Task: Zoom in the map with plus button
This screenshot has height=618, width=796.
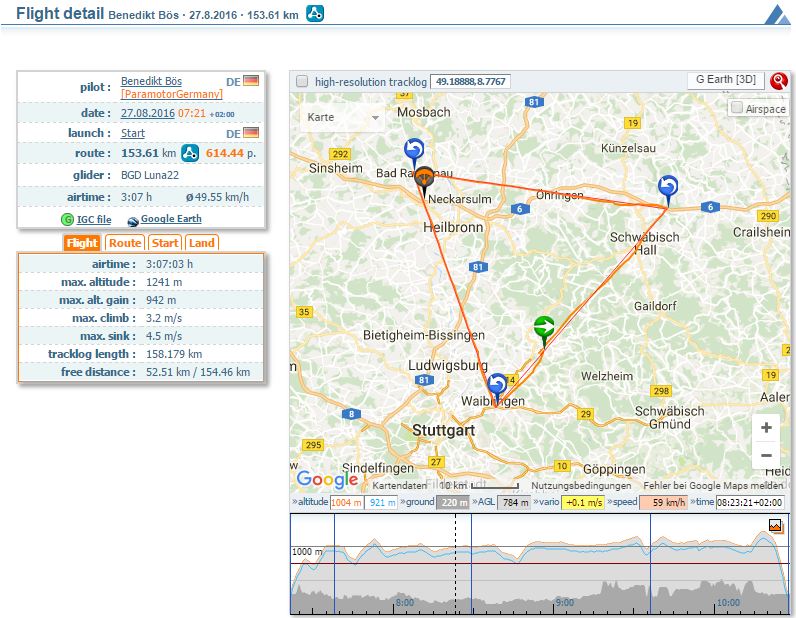Action: click(x=766, y=427)
